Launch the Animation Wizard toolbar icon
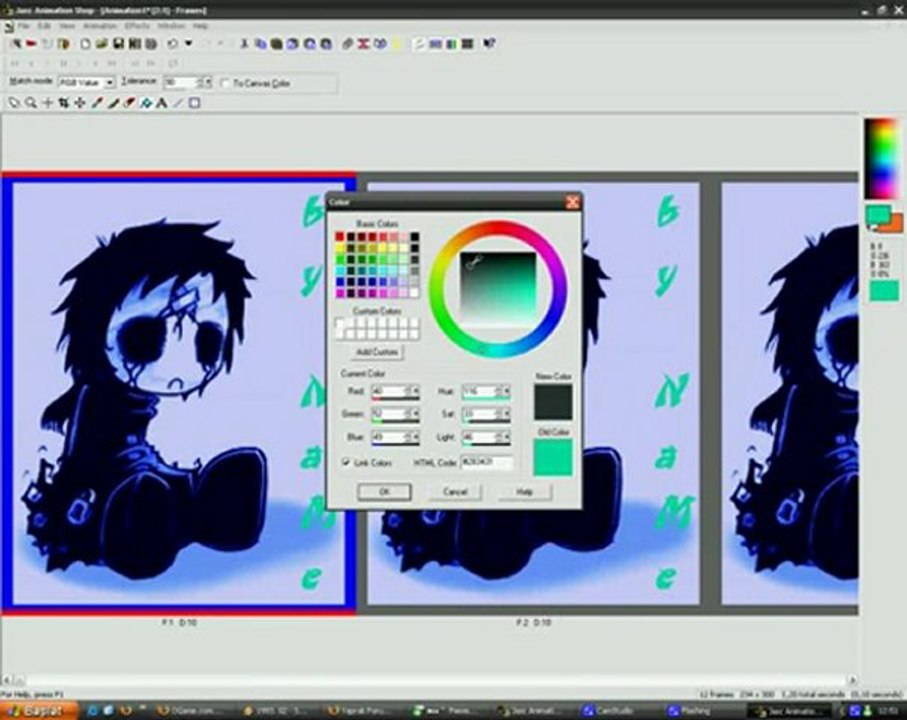Viewport: 907px width, 720px height. coord(16,44)
